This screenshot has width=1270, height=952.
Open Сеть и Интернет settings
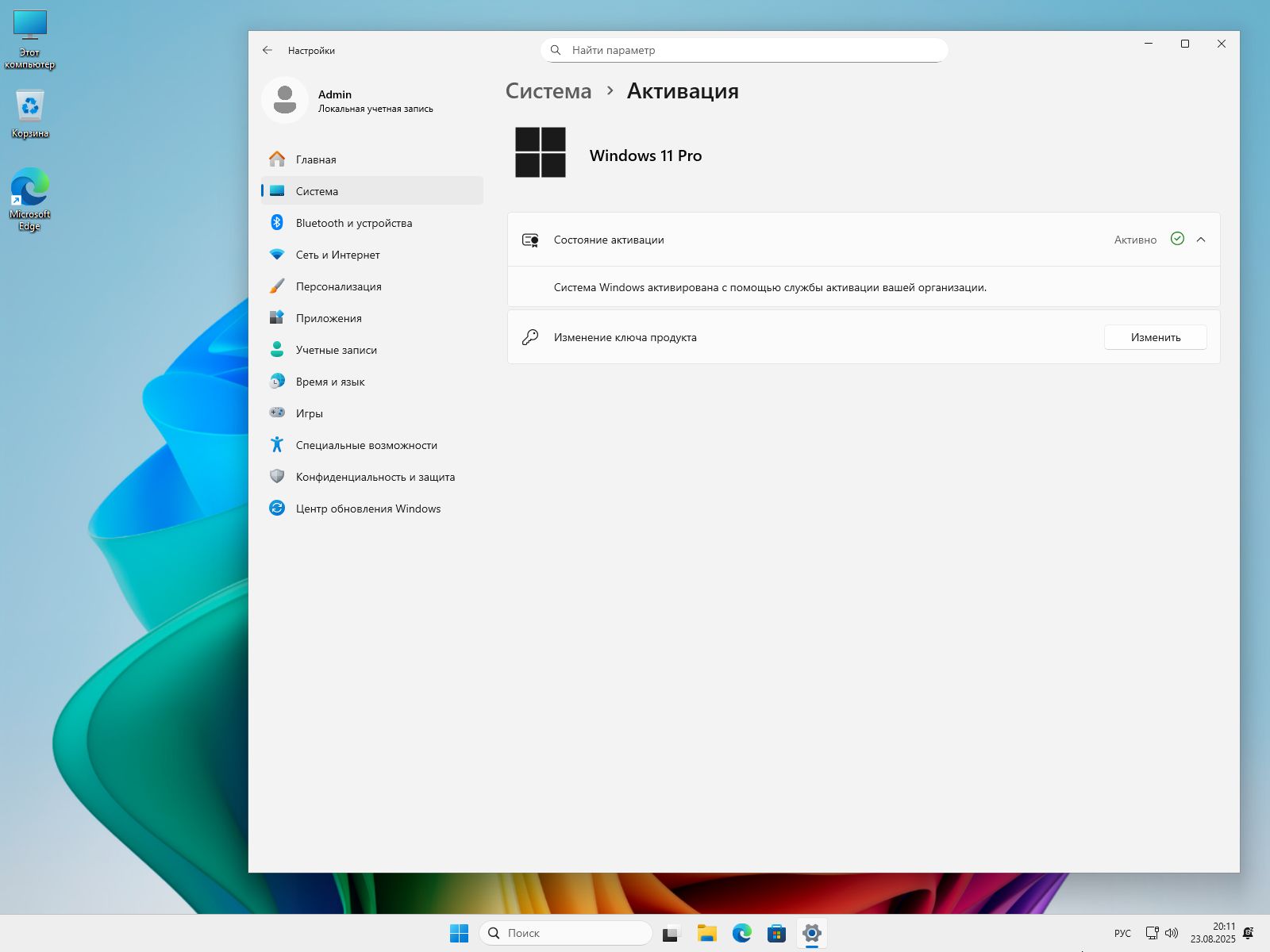(371, 255)
